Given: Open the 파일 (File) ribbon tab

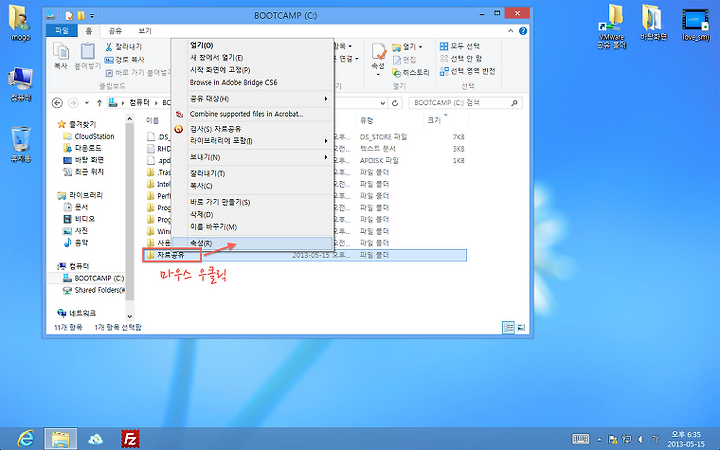Looking at the screenshot, I should click(62, 31).
